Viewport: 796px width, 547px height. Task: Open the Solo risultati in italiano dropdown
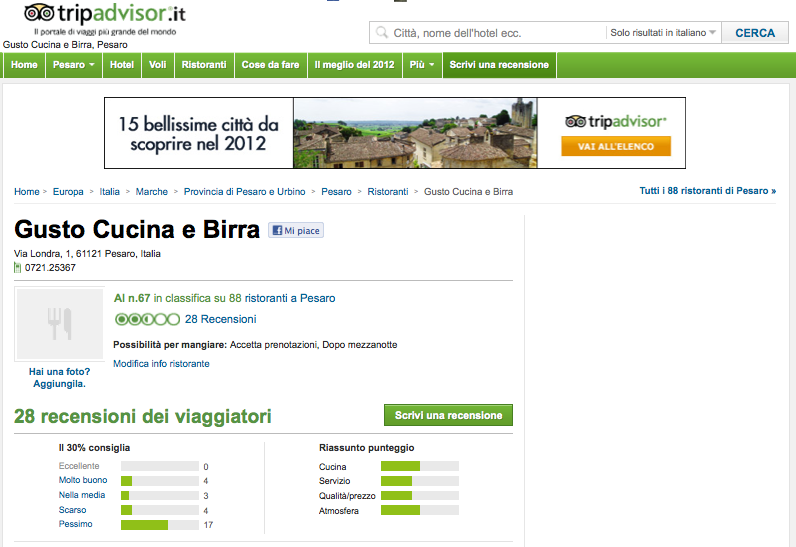[663, 32]
